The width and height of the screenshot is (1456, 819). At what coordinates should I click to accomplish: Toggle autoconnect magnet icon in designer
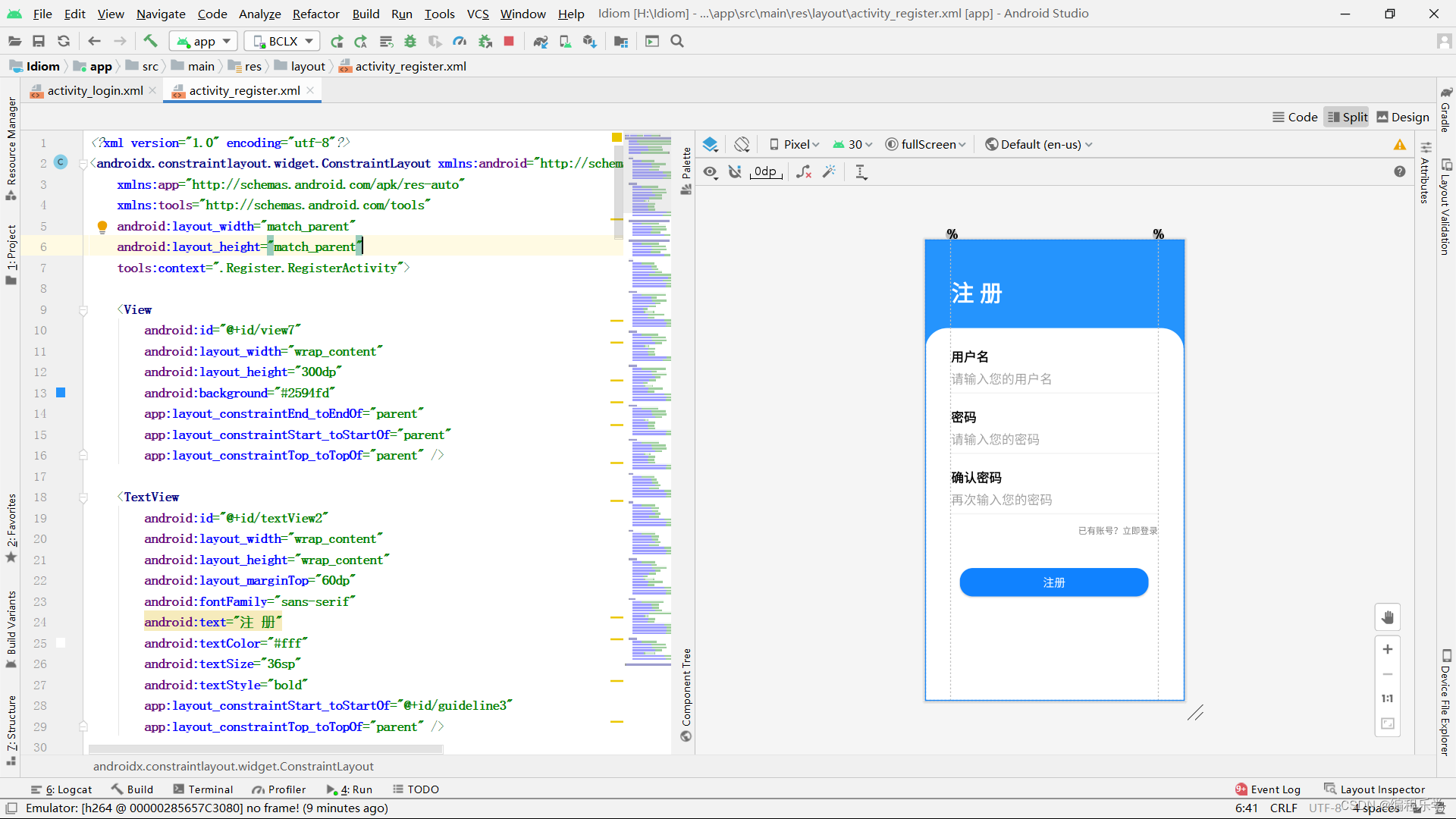(735, 172)
